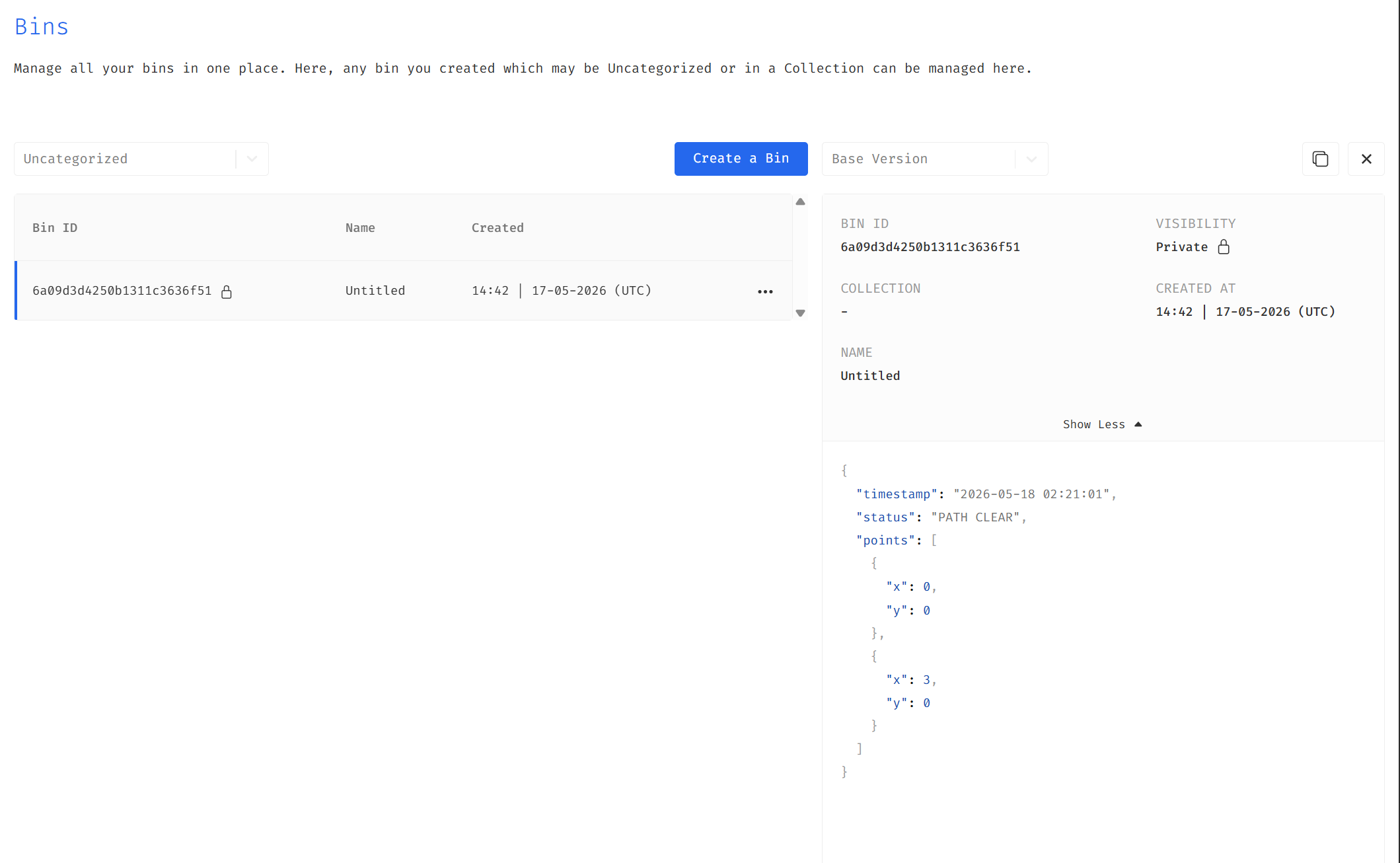Open the three-dot menu for bin 6a09d3d4250b1311c3636f51
Screen dimensions: 1400x863
coord(765,291)
